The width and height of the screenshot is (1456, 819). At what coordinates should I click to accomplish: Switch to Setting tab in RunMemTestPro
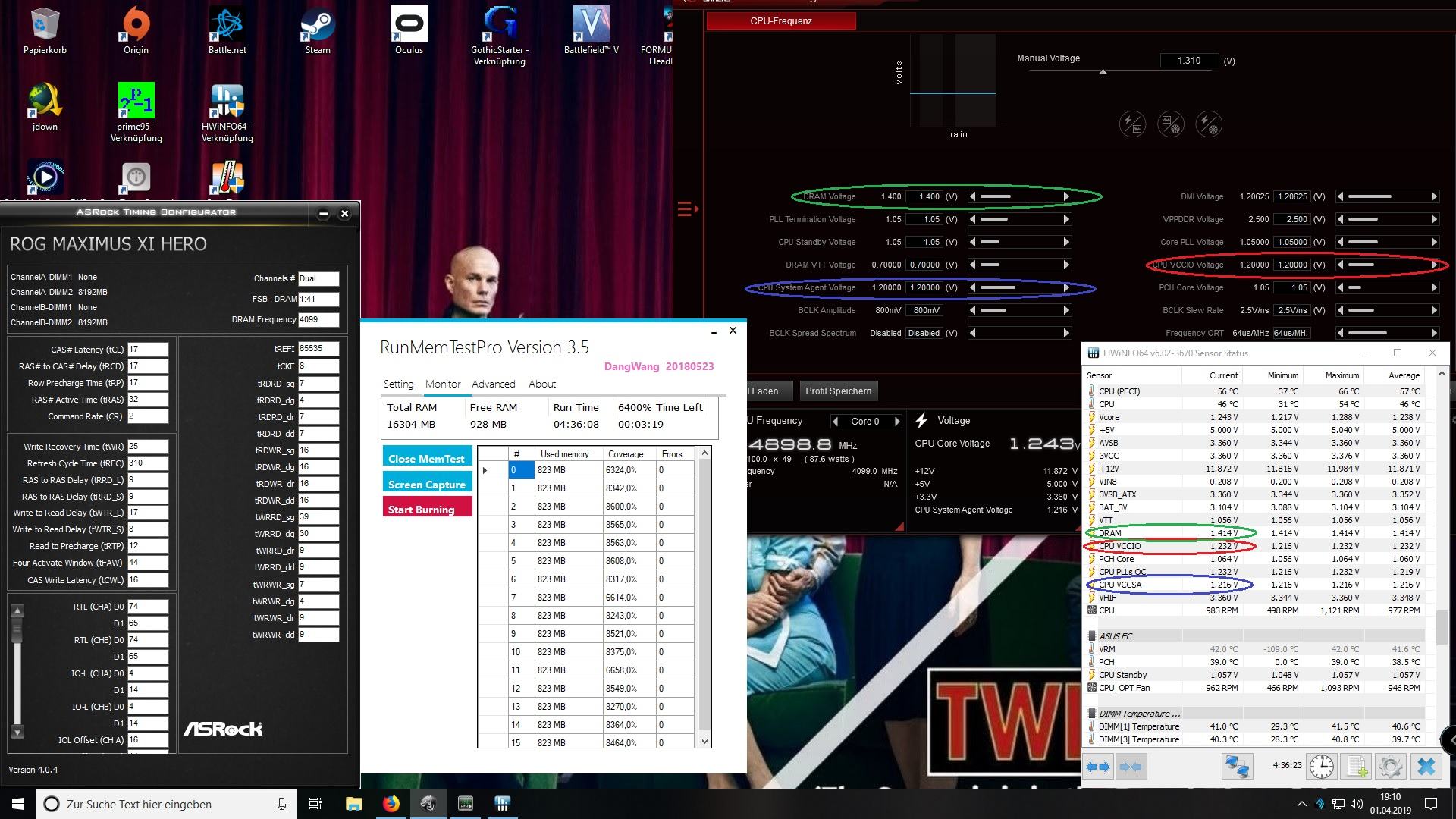[398, 384]
